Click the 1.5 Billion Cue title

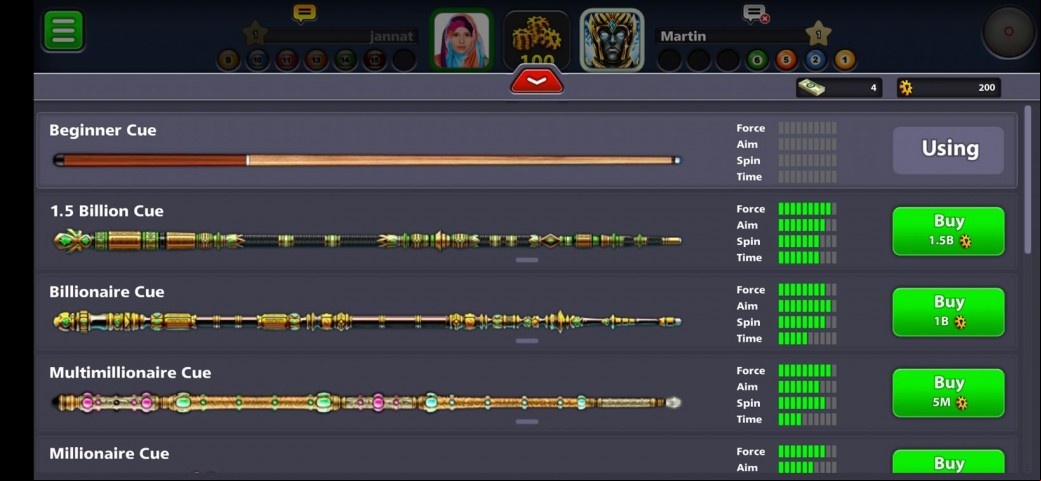tap(106, 211)
